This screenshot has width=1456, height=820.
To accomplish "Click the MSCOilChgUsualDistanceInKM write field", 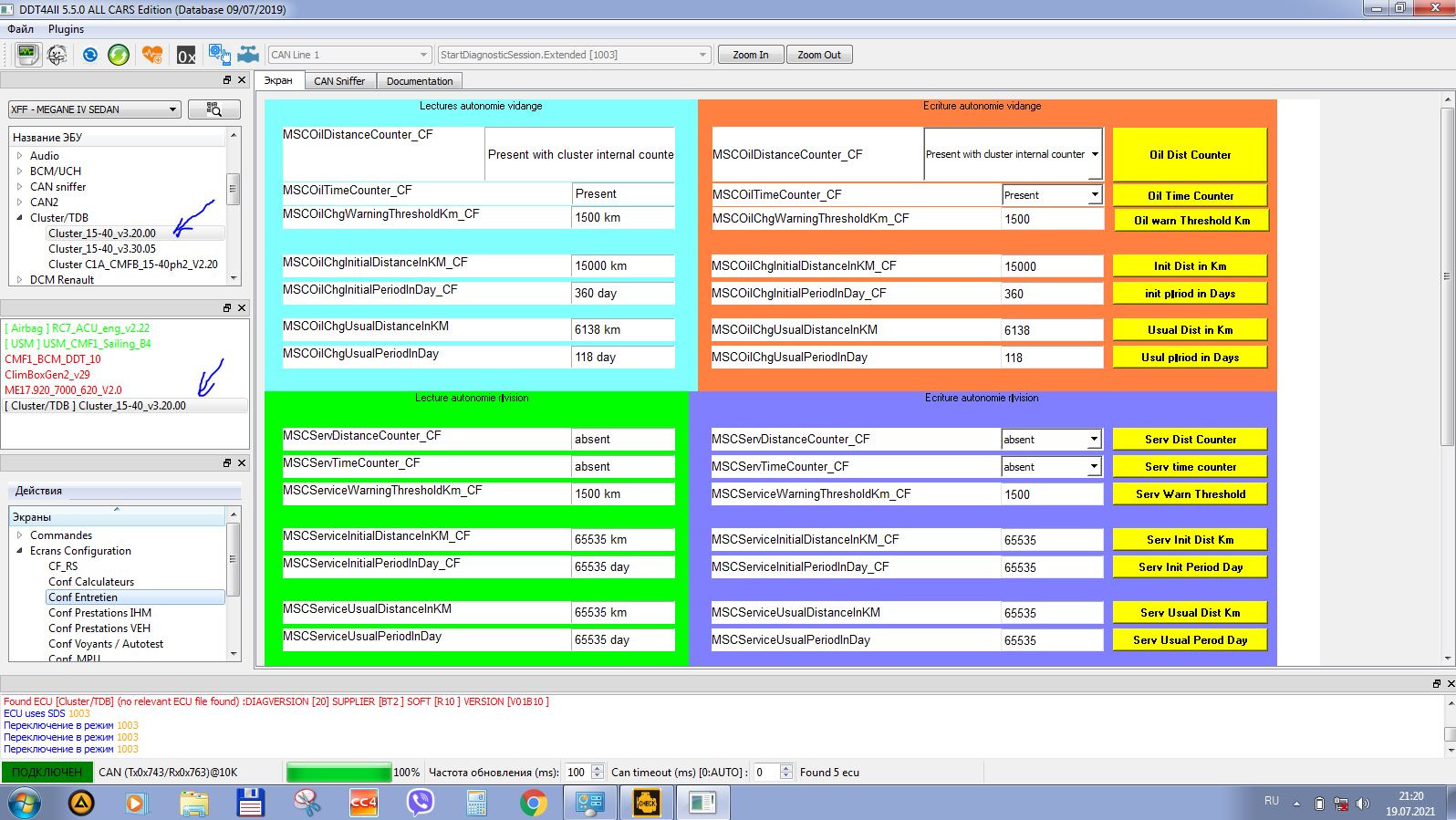I will pyautogui.click(x=1051, y=330).
